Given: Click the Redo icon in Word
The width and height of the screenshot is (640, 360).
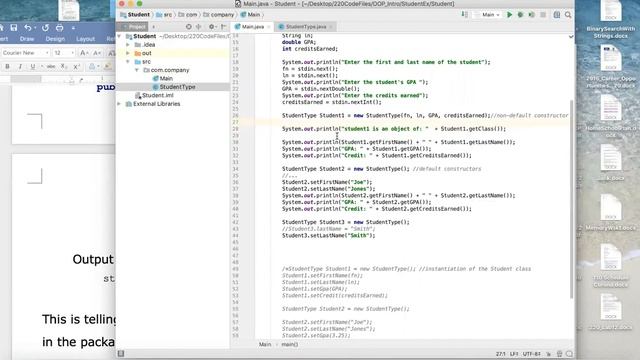Looking at the screenshot, I should point(45,28).
